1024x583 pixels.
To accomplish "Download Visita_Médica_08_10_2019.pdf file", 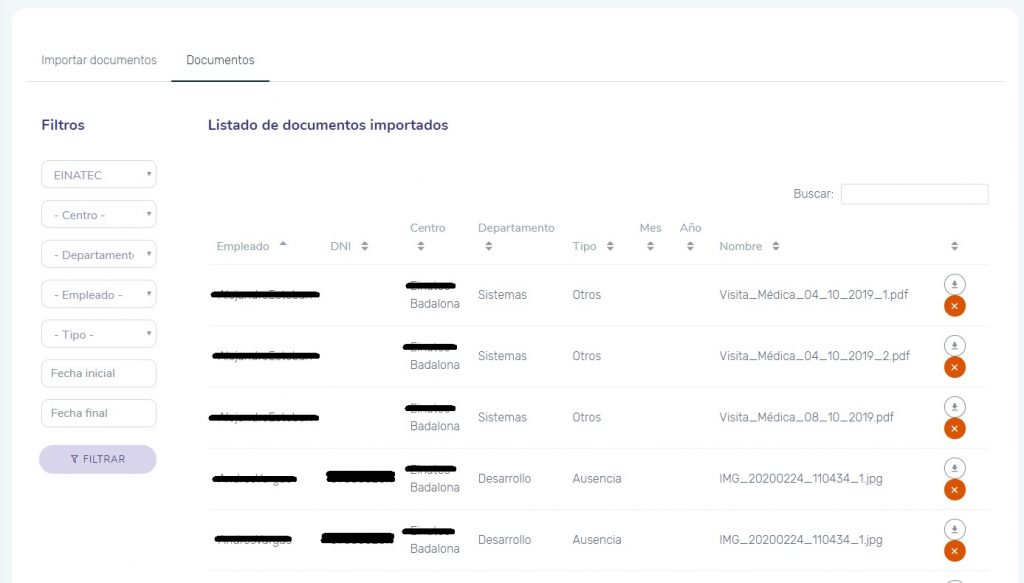I will (x=954, y=407).
